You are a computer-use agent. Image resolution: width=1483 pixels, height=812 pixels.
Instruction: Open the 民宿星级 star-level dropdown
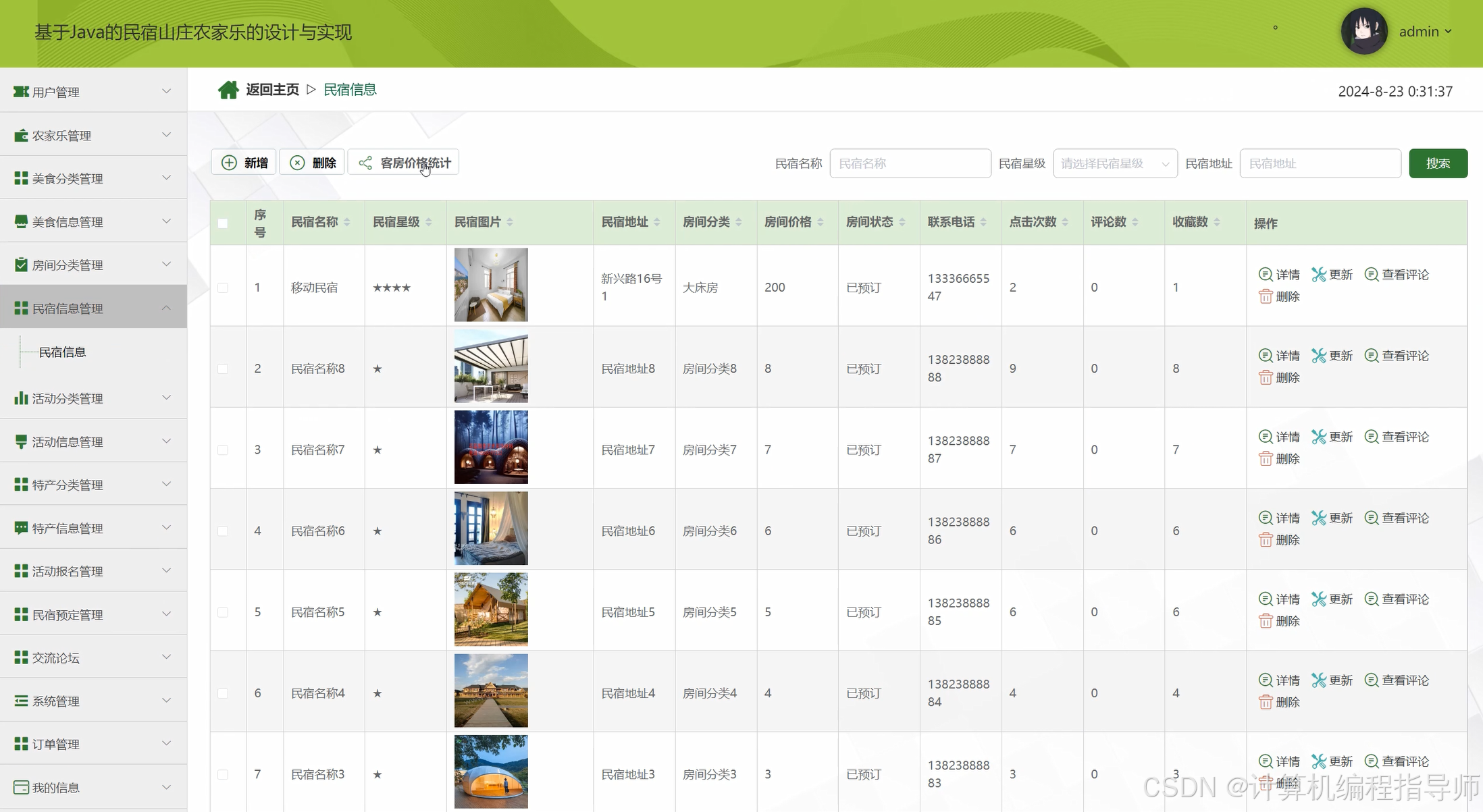click(x=1115, y=163)
